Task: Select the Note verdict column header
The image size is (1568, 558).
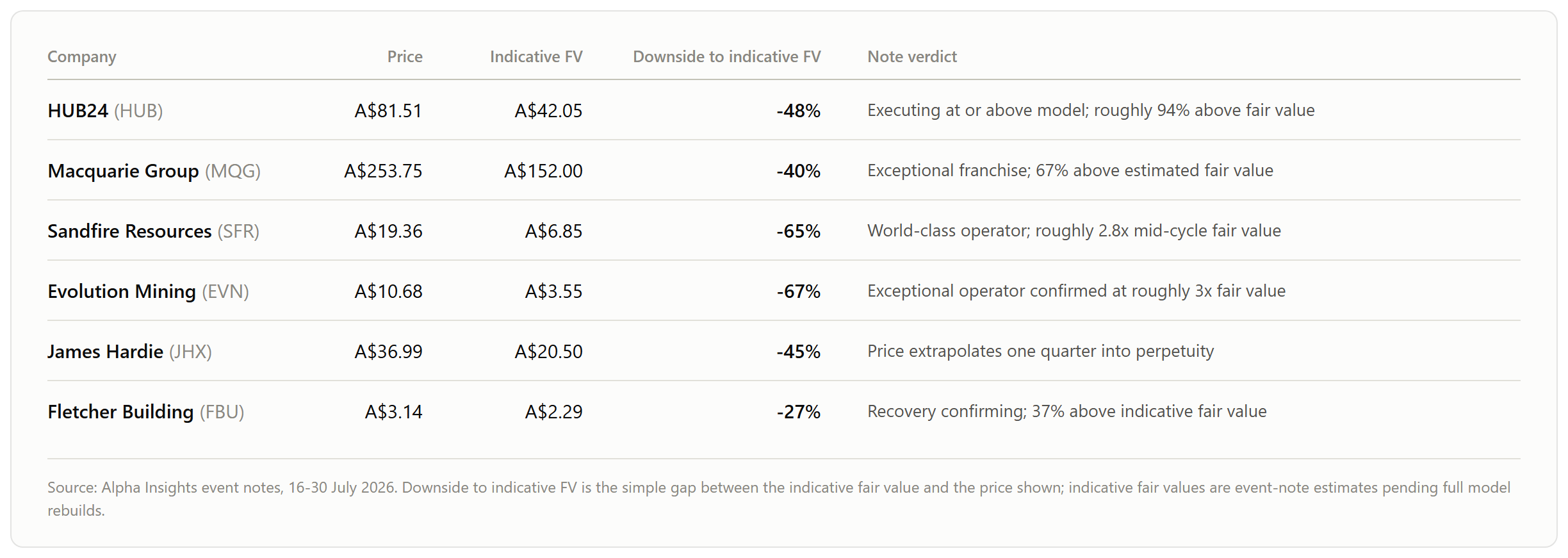Action: pos(912,57)
